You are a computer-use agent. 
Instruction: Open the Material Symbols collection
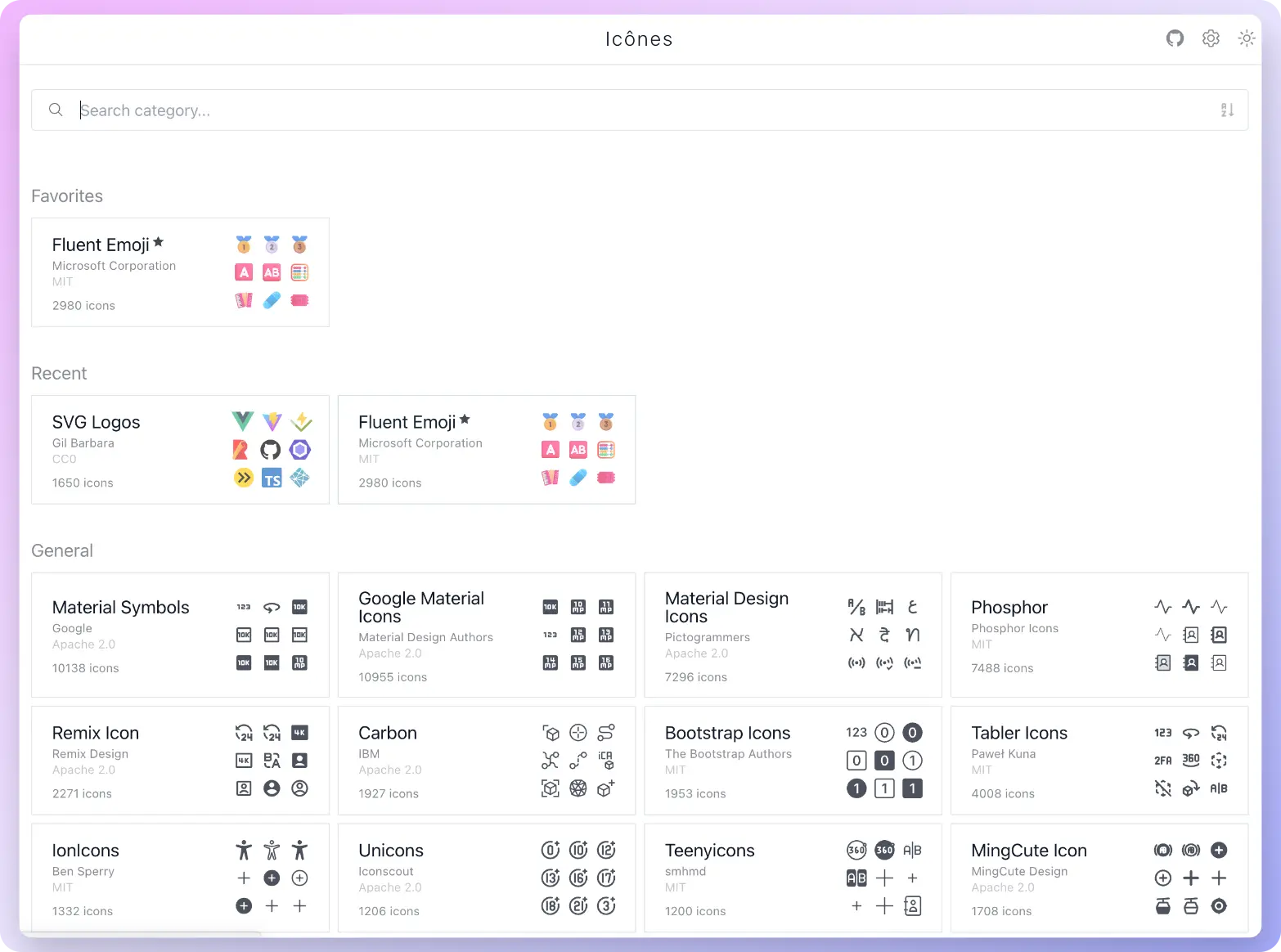tap(121, 608)
